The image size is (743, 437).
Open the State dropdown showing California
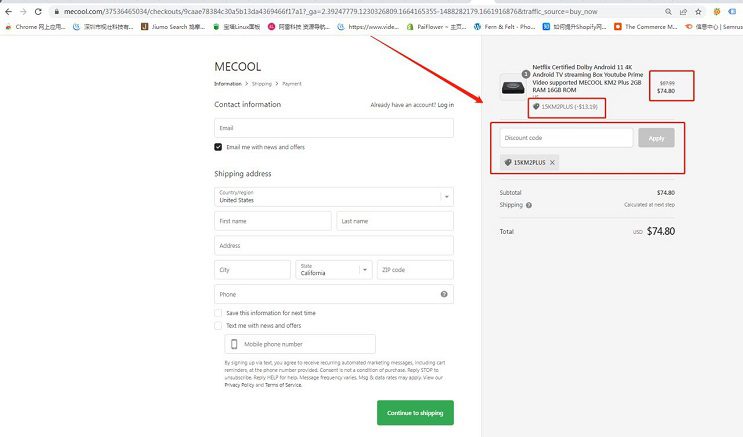[334, 270]
